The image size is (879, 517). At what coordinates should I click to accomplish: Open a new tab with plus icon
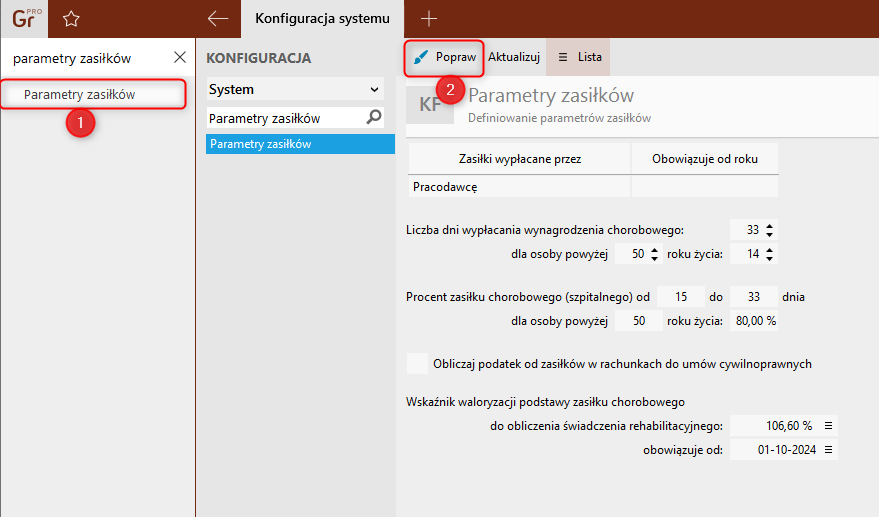[429, 19]
